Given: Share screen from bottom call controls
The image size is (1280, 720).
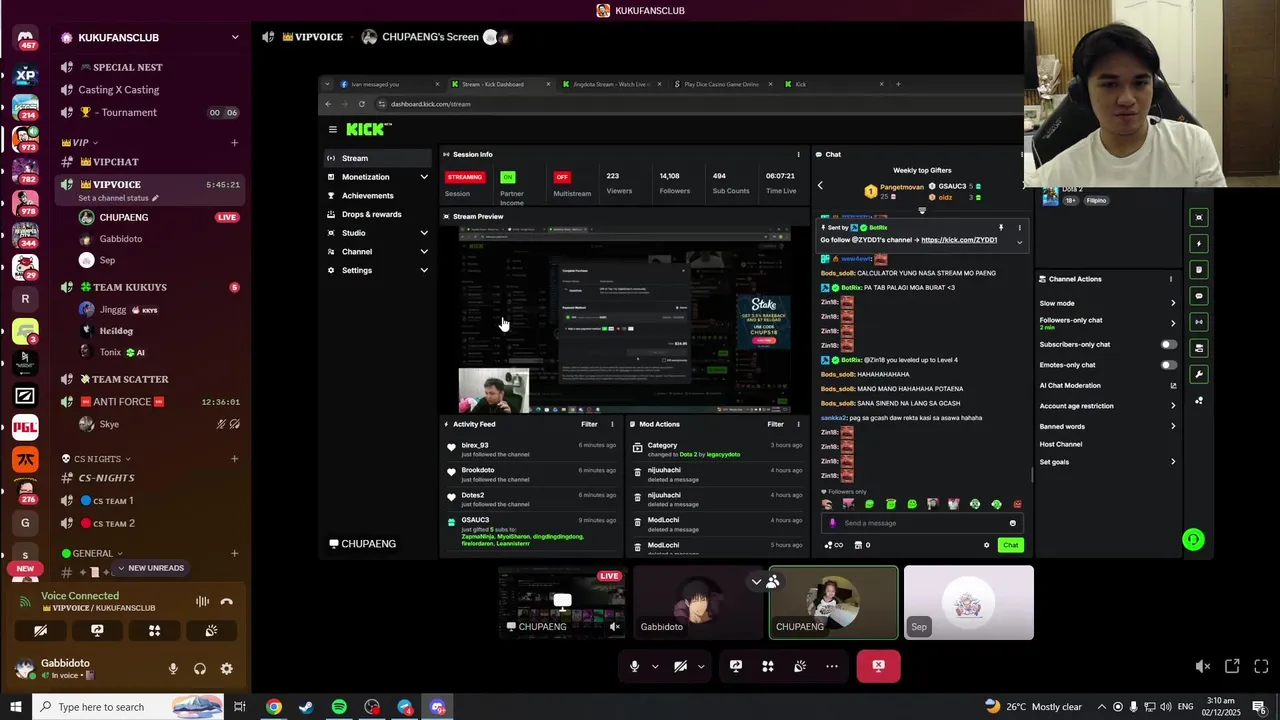Looking at the screenshot, I should 736,666.
